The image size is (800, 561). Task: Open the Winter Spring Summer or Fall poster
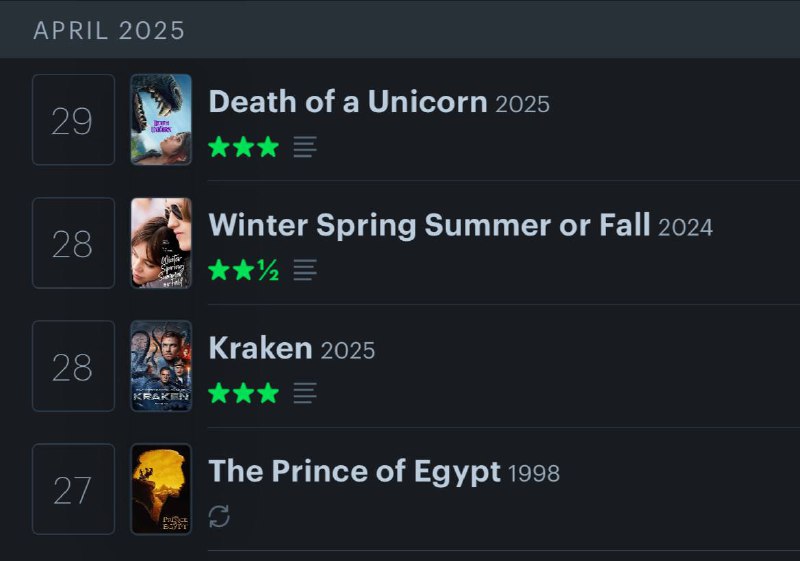[x=161, y=243]
